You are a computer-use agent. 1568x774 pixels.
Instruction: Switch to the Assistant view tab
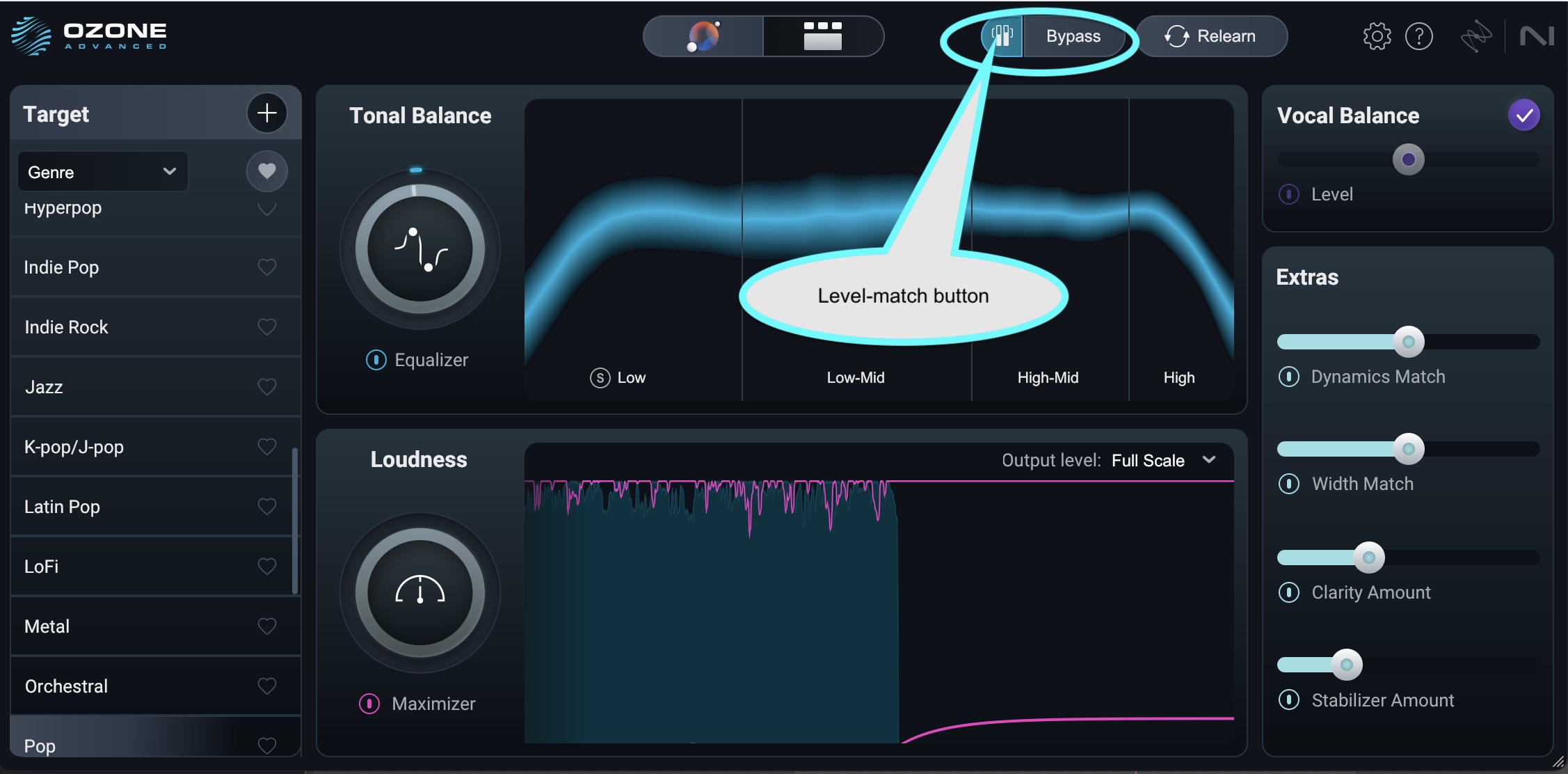point(703,36)
